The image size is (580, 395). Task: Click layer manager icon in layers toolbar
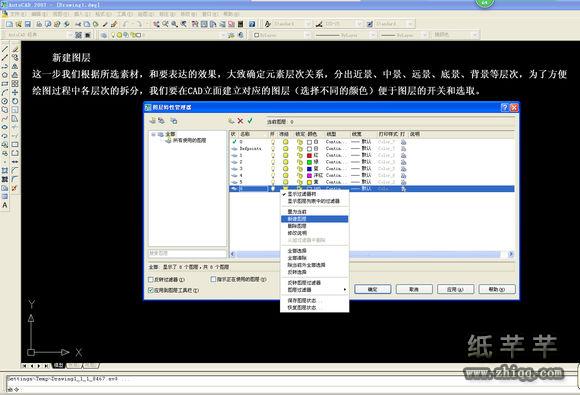tap(104, 35)
